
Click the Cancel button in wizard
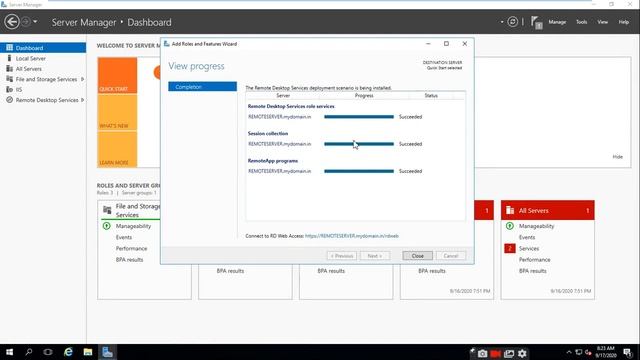point(451,256)
